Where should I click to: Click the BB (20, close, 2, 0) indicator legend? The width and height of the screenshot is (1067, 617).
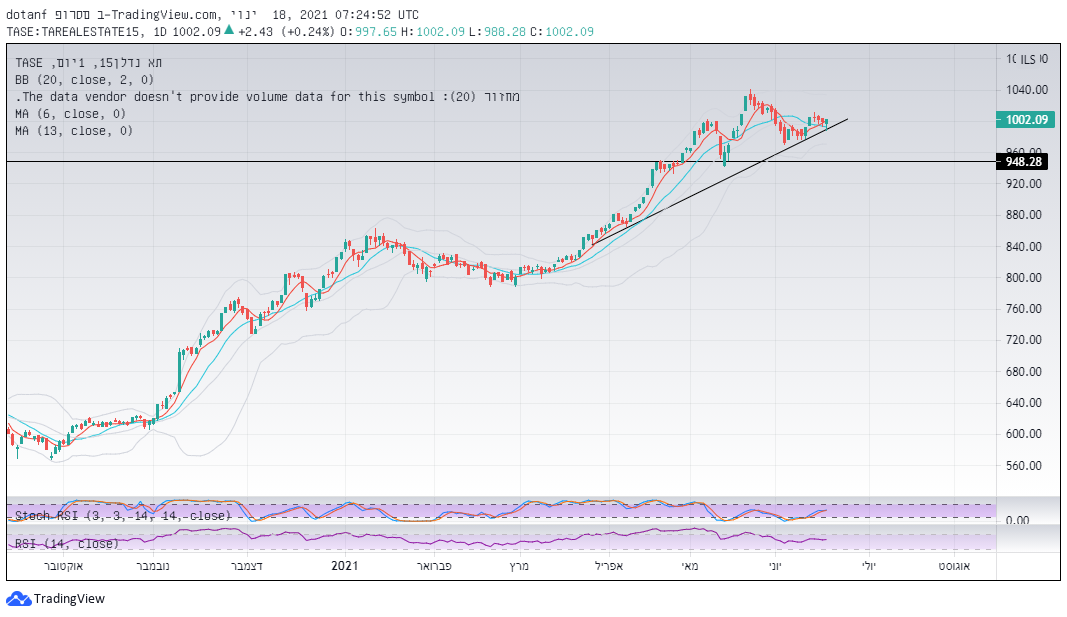pos(84,80)
